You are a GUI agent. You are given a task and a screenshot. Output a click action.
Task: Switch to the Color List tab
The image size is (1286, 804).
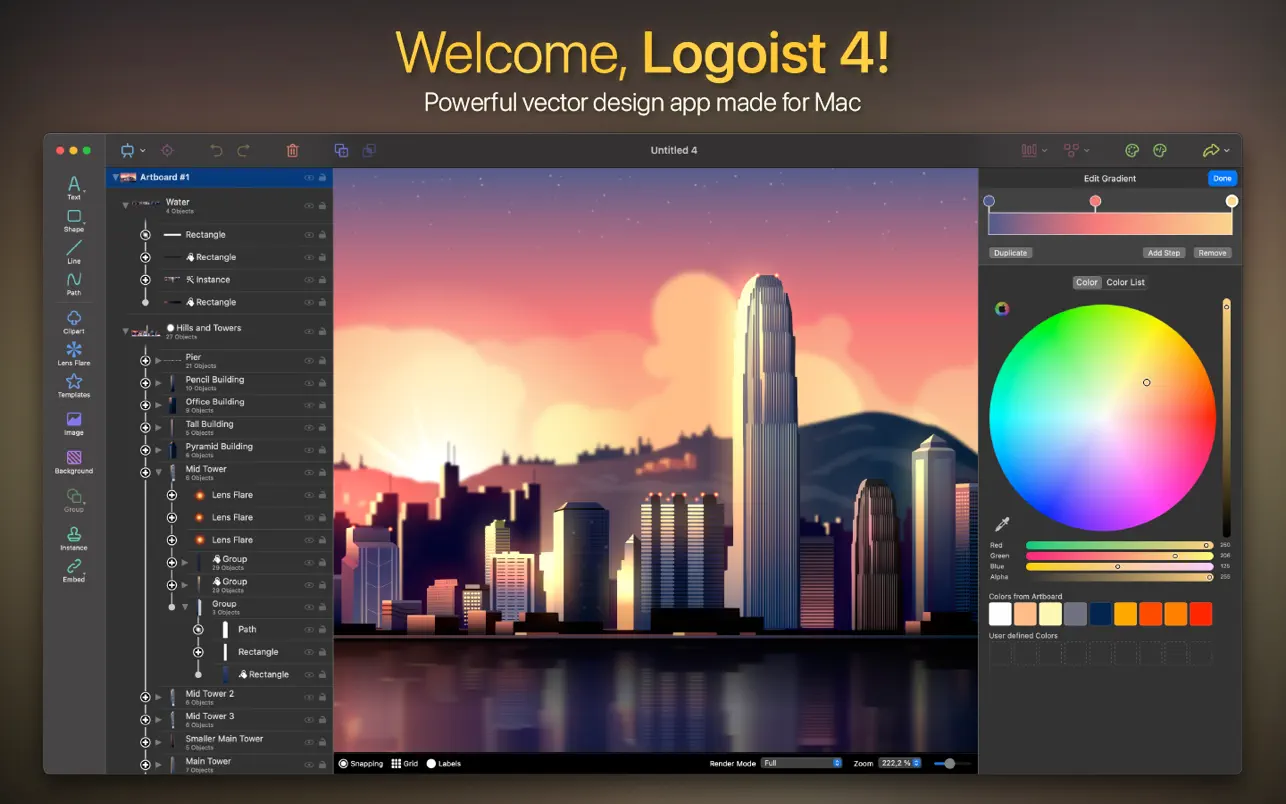pos(1126,282)
